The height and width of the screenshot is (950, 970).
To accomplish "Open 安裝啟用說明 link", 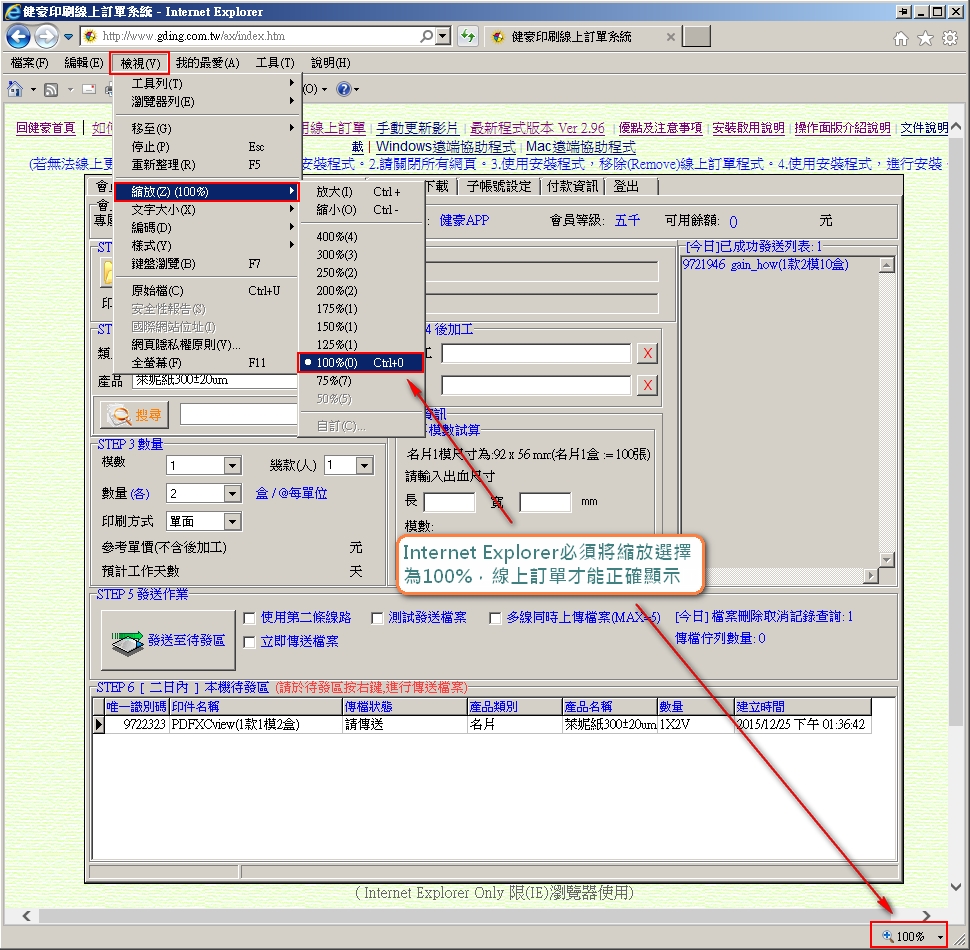I will coord(748,128).
